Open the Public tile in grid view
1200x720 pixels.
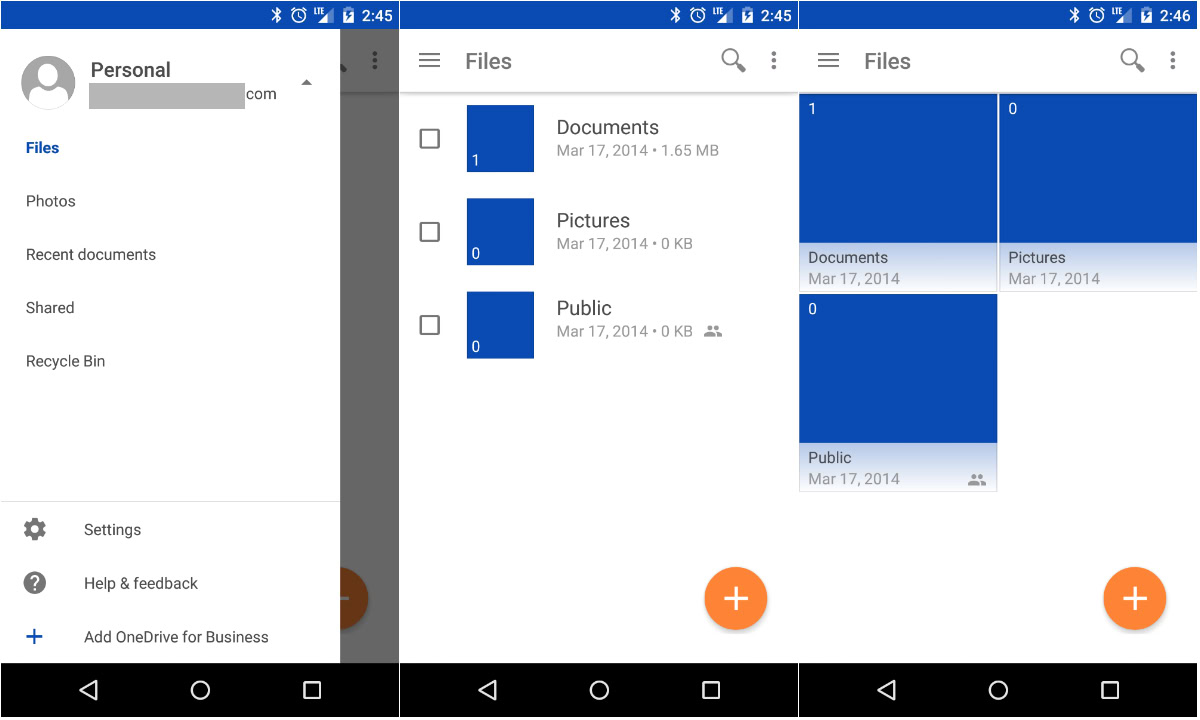pyautogui.click(x=898, y=392)
